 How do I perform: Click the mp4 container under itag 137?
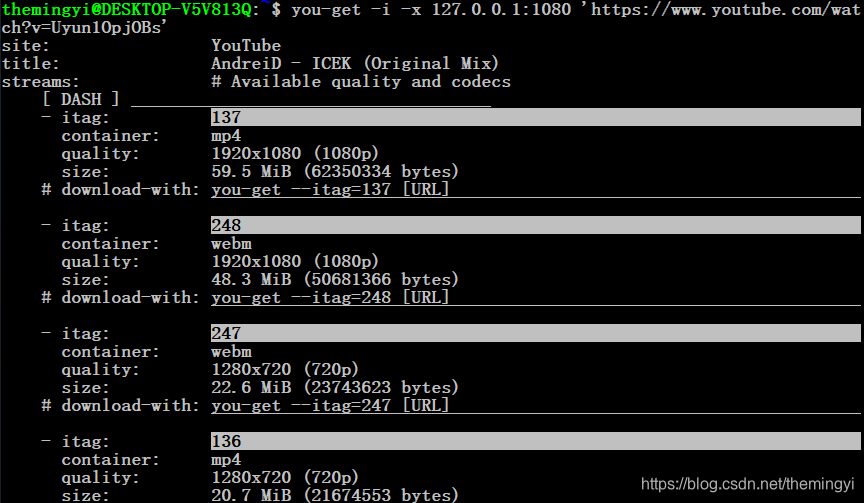[x=226, y=136]
